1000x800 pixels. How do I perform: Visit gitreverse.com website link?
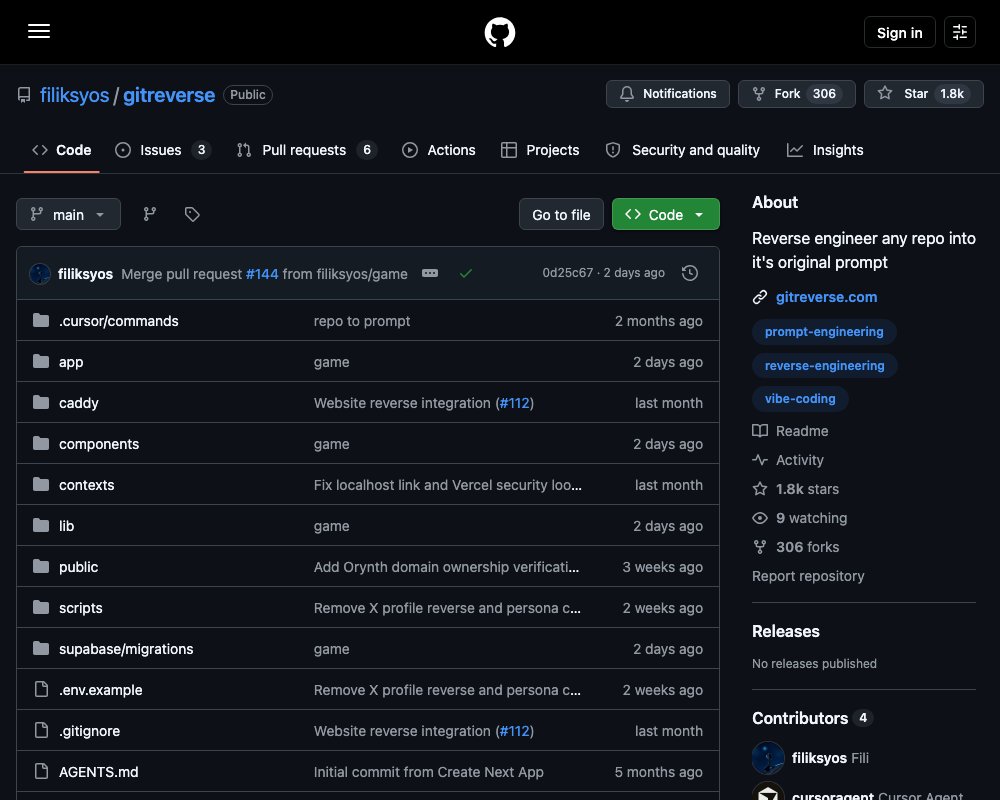pos(826,297)
